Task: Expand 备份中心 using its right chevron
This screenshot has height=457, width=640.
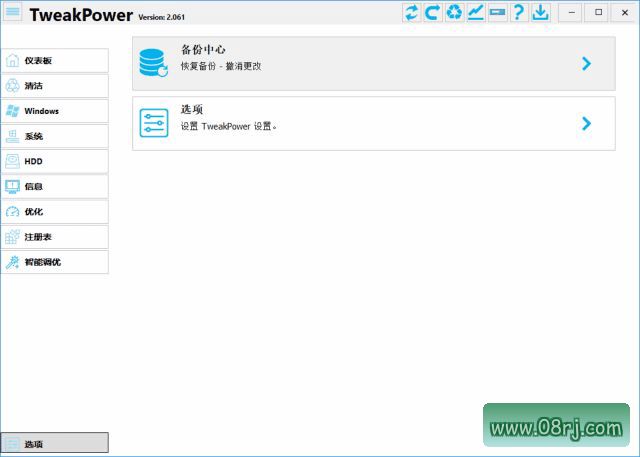Action: click(586, 64)
